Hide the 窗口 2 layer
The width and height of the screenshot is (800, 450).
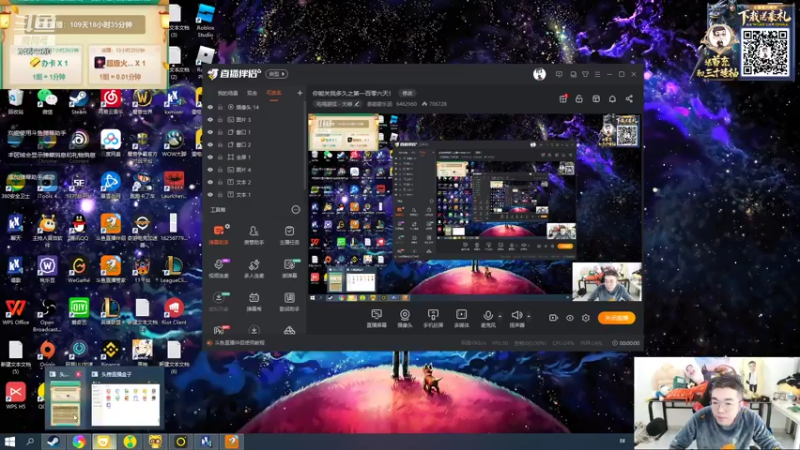(x=210, y=144)
